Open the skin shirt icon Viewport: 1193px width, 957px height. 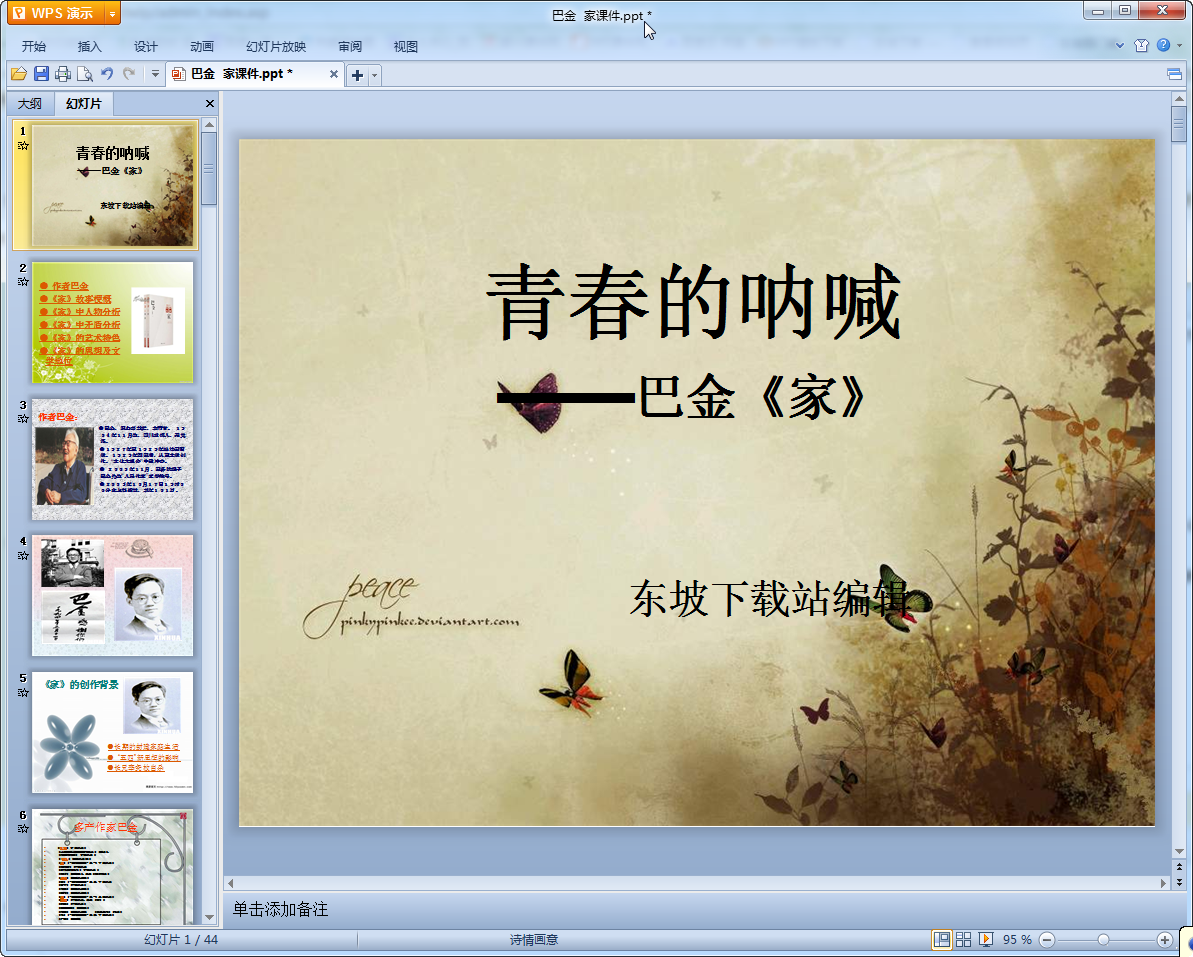(x=1141, y=45)
